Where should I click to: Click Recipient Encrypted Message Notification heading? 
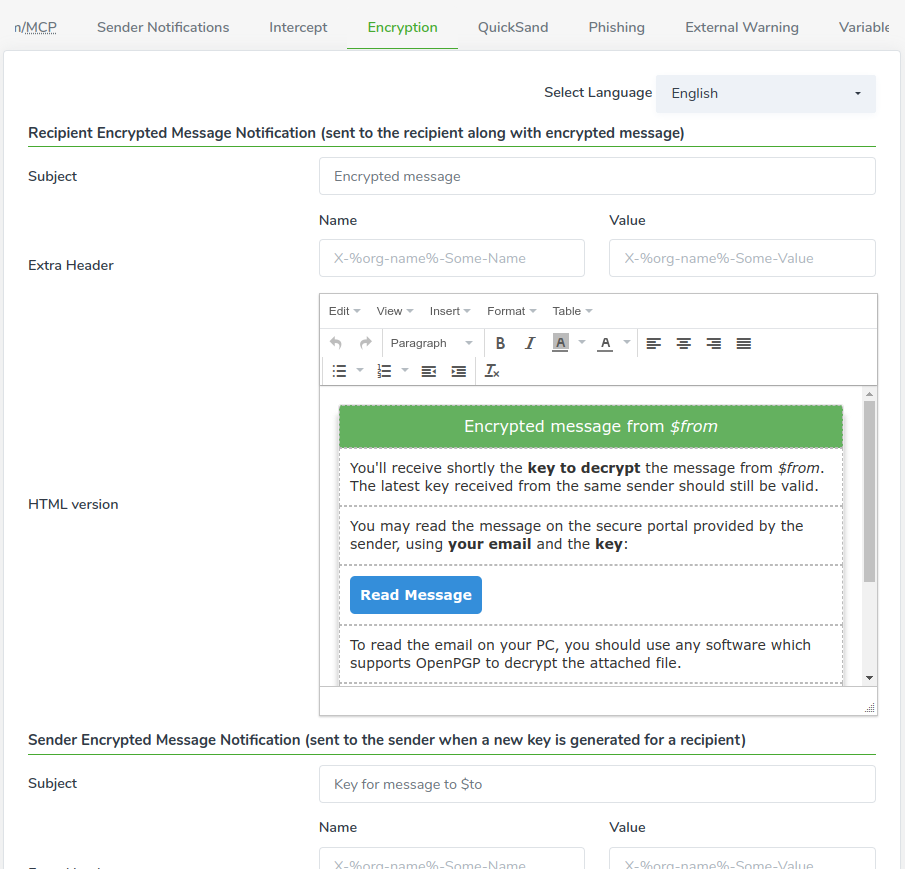356,133
